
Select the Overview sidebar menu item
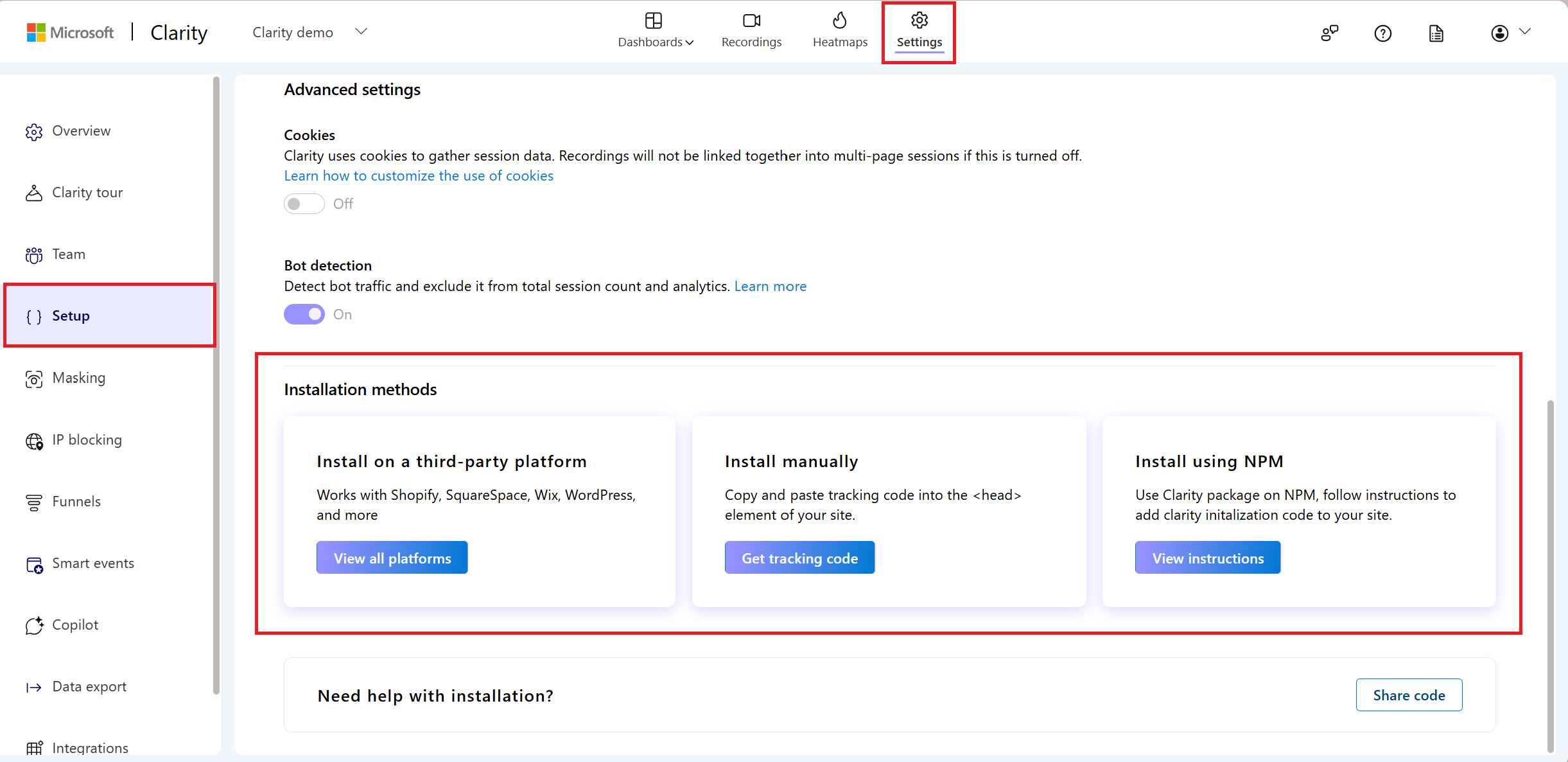pos(80,130)
